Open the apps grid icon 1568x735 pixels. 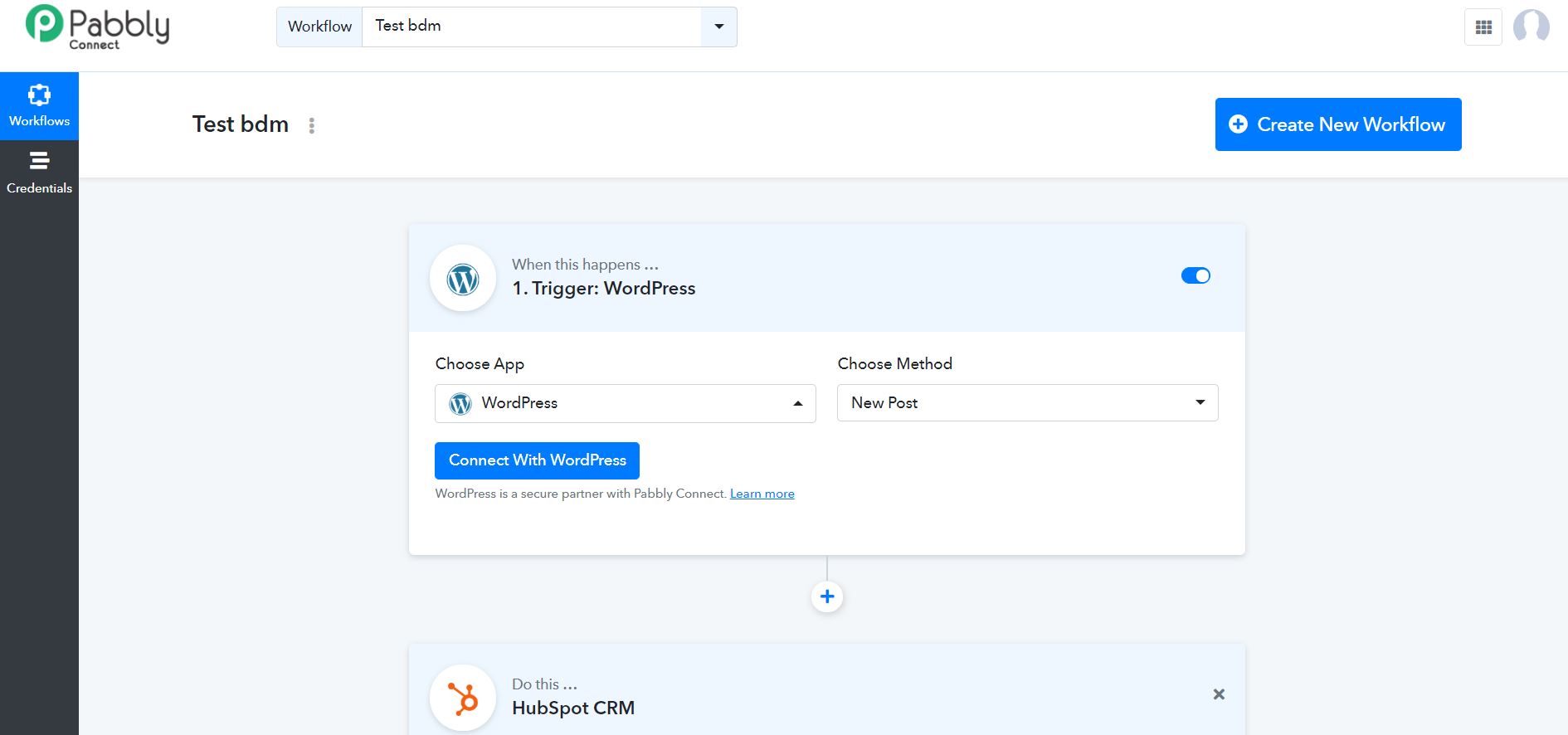(1483, 27)
